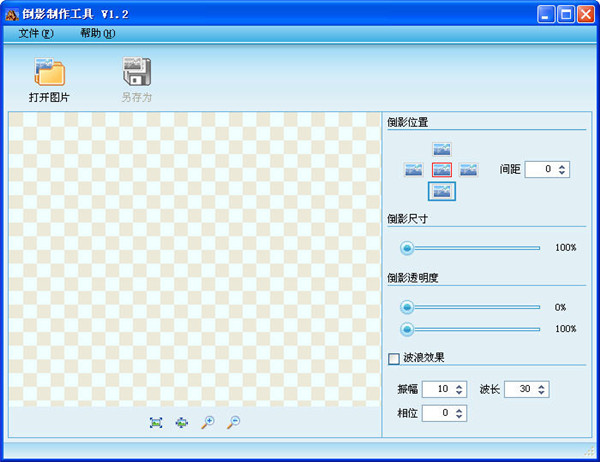Image resolution: width=600 pixels, height=462 pixels.
Task: Click the 间距 spacing input field
Action: [547, 169]
